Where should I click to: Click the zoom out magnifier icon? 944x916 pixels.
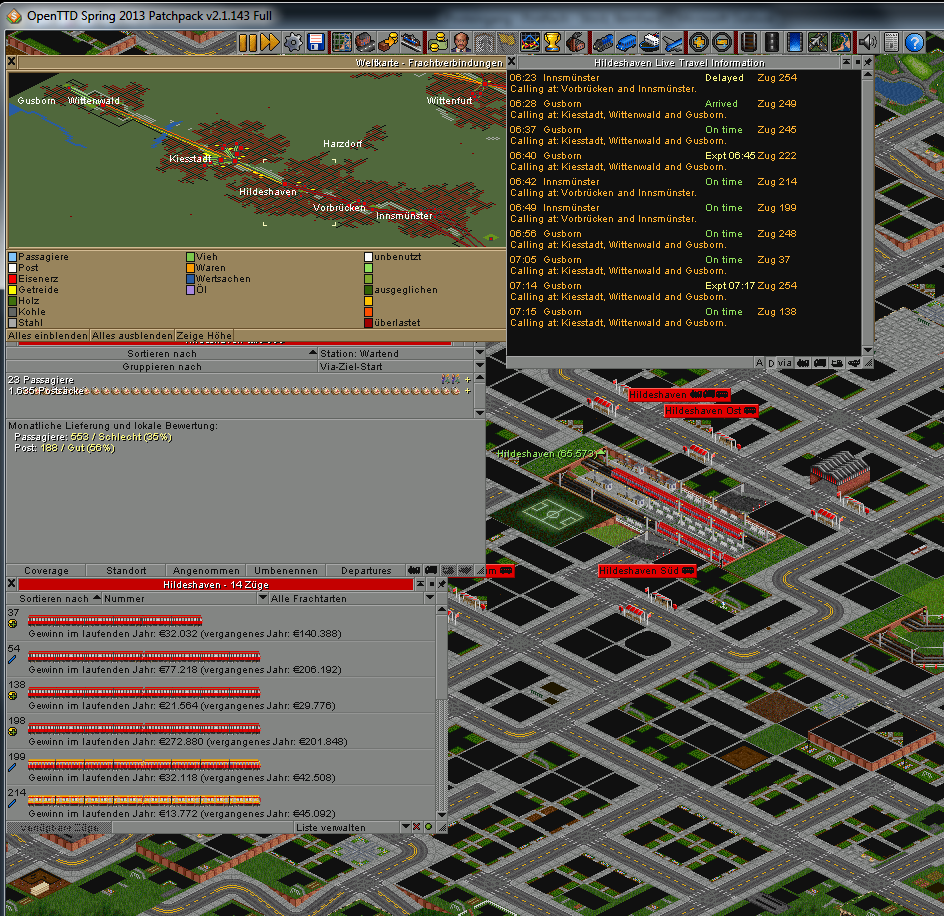click(722, 42)
